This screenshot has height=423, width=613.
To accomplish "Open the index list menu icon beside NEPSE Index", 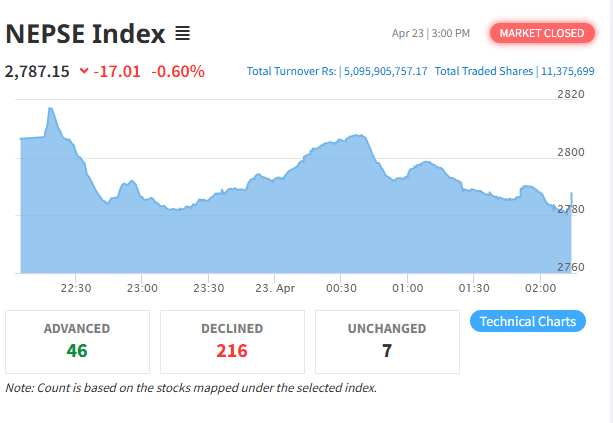I will coord(182,33).
